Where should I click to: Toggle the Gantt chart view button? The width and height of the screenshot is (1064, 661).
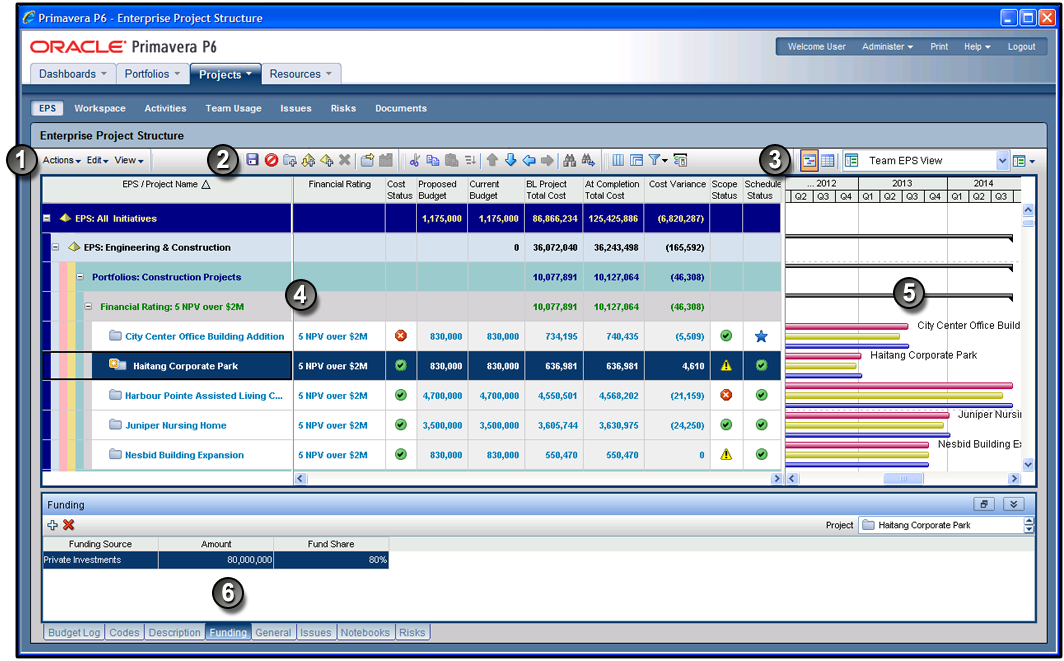pos(809,161)
